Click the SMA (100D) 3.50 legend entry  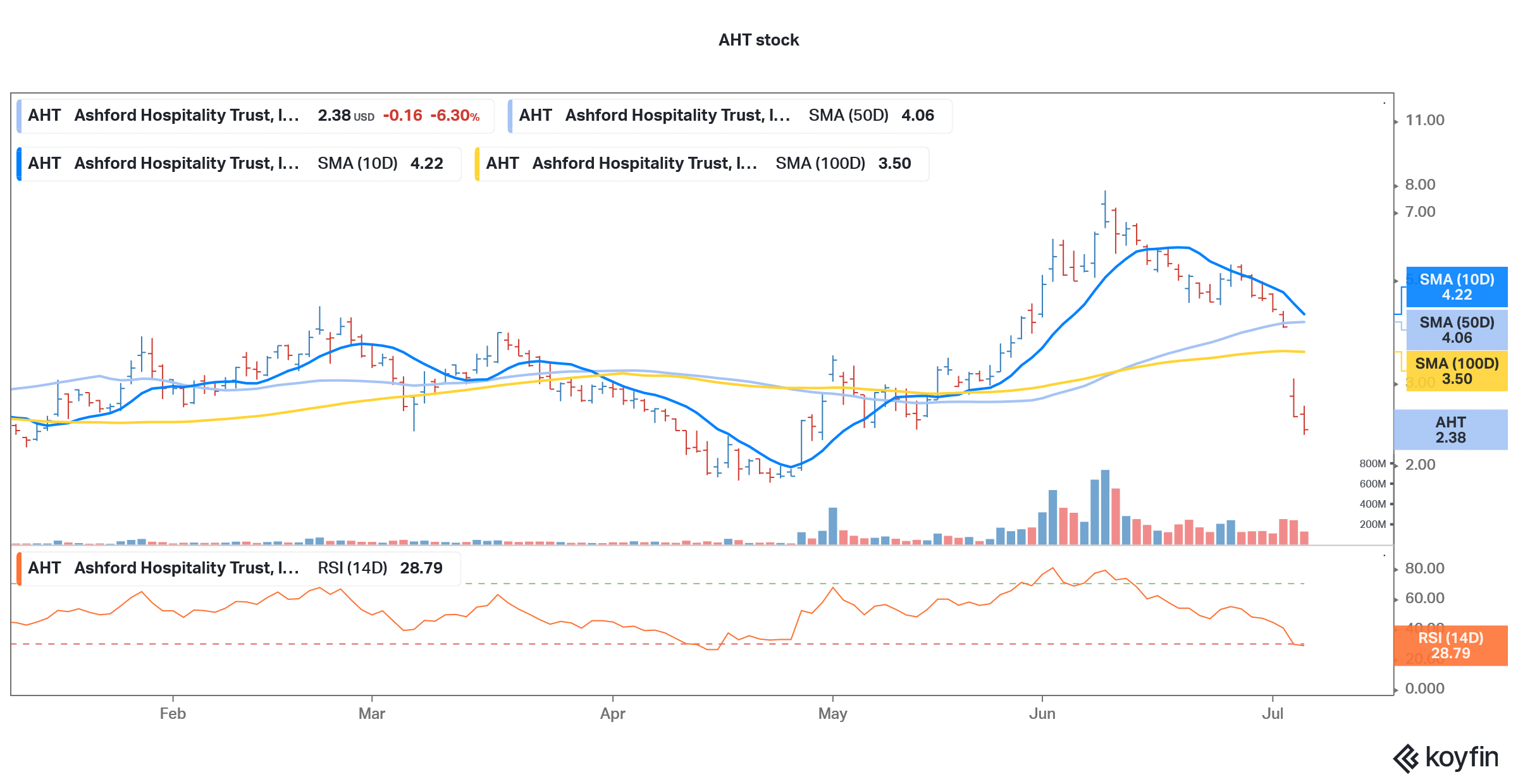[x=702, y=164]
